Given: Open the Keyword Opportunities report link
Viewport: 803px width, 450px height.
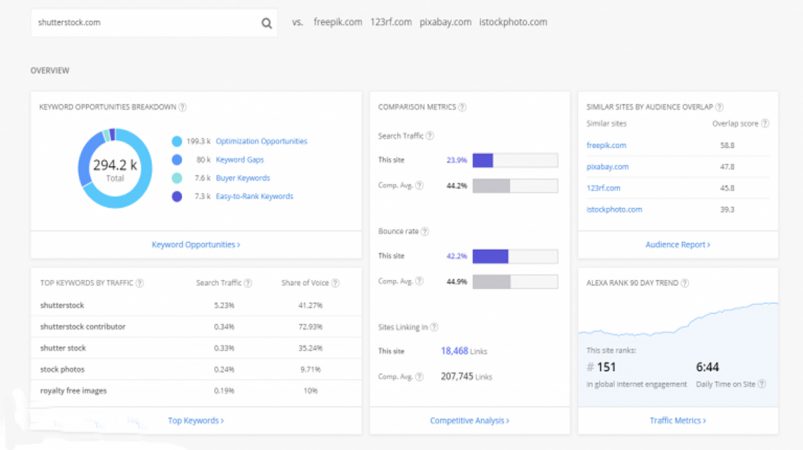Looking at the screenshot, I should [x=196, y=245].
